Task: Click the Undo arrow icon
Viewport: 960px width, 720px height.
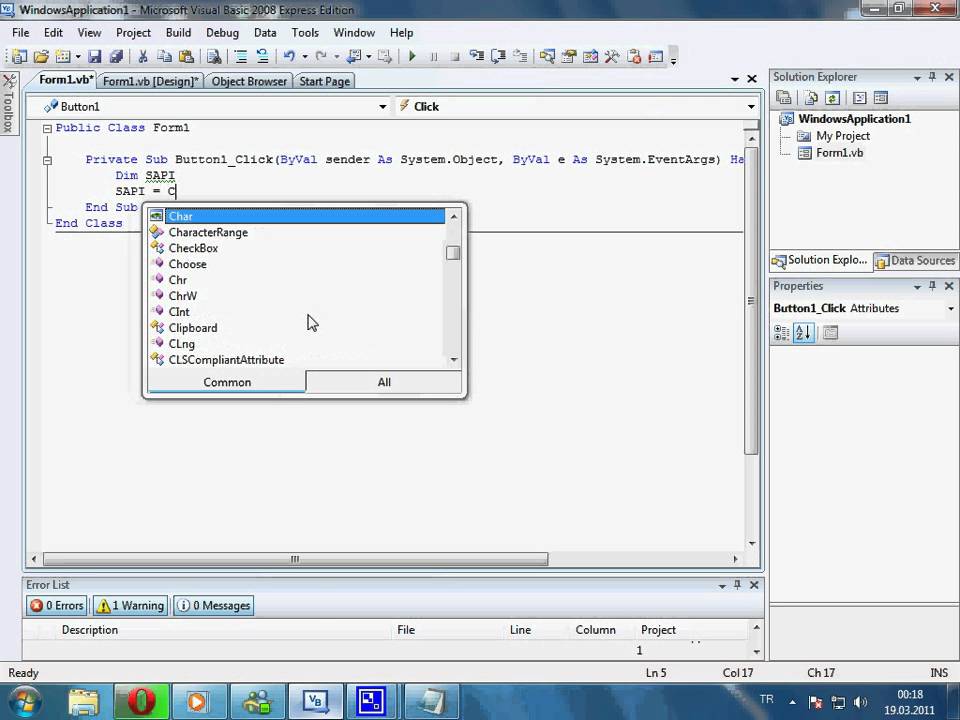Action: 289,57
